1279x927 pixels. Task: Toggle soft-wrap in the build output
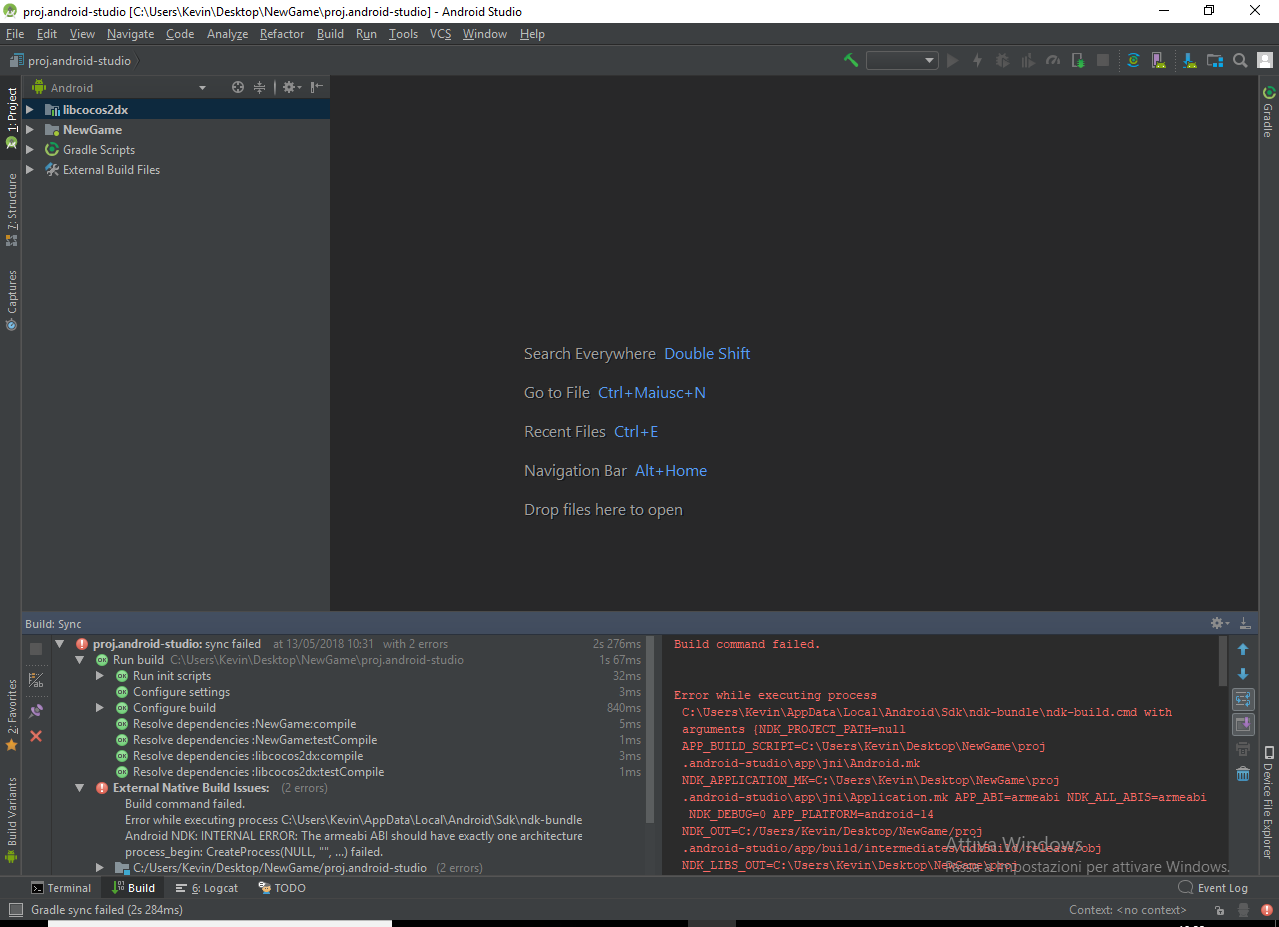click(x=1243, y=699)
